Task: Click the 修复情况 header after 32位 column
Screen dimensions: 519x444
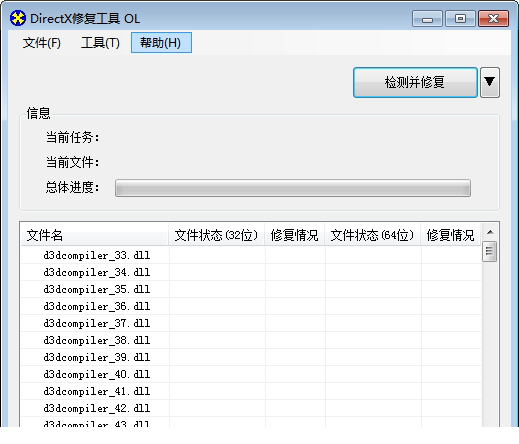Action: 295,235
